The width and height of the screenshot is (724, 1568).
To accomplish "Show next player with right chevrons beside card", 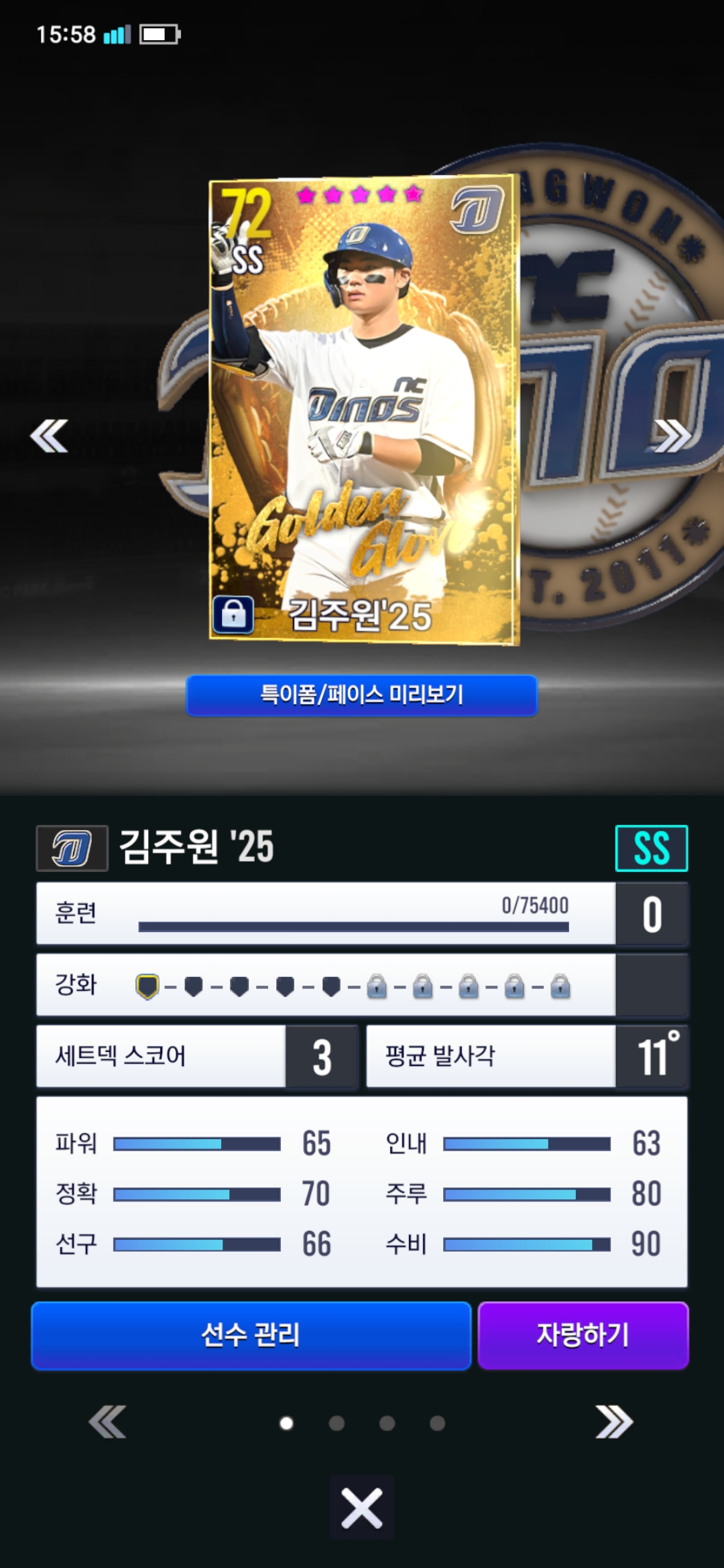I will coord(672,436).
